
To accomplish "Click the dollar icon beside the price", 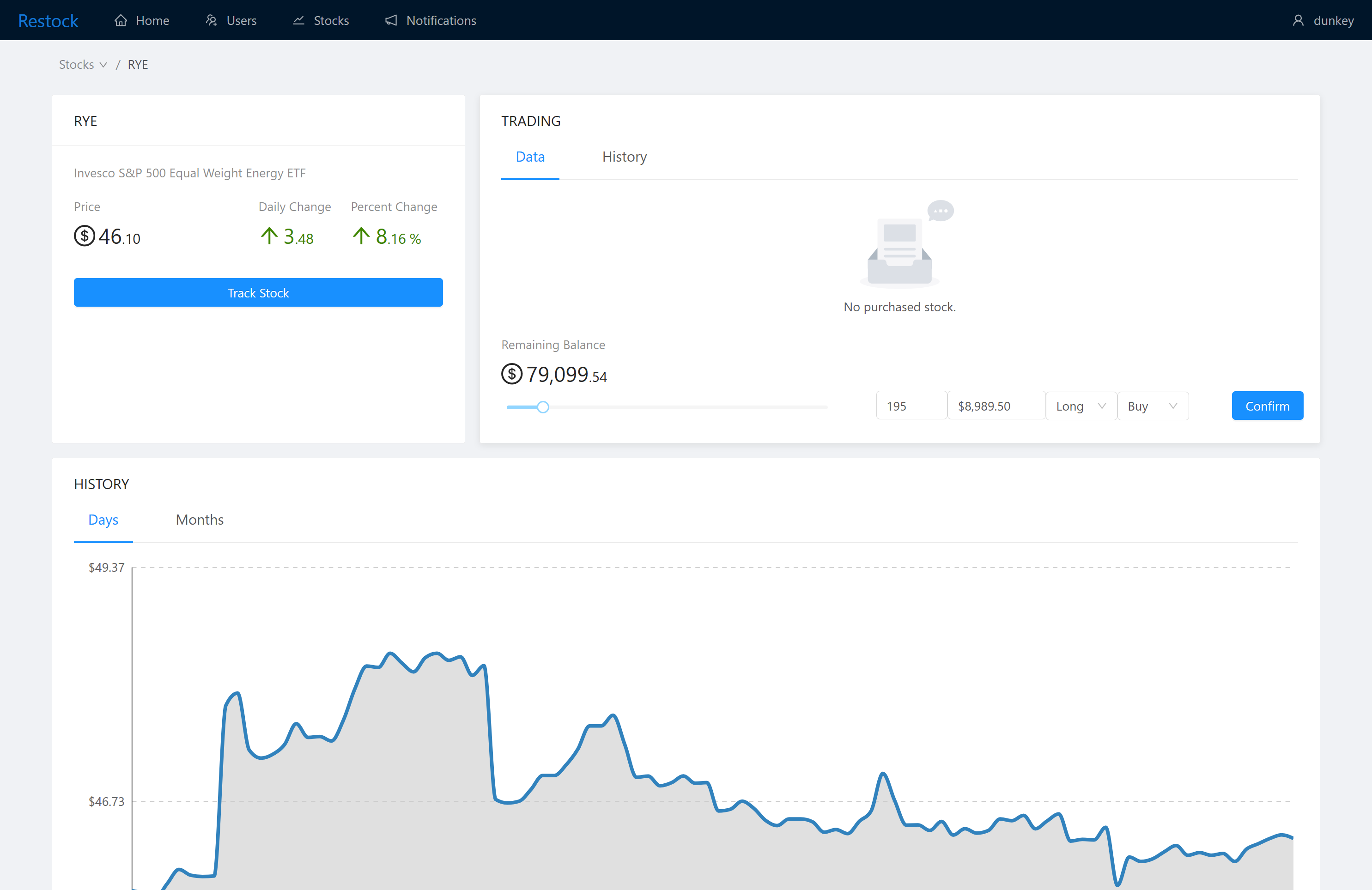I will tap(84, 236).
